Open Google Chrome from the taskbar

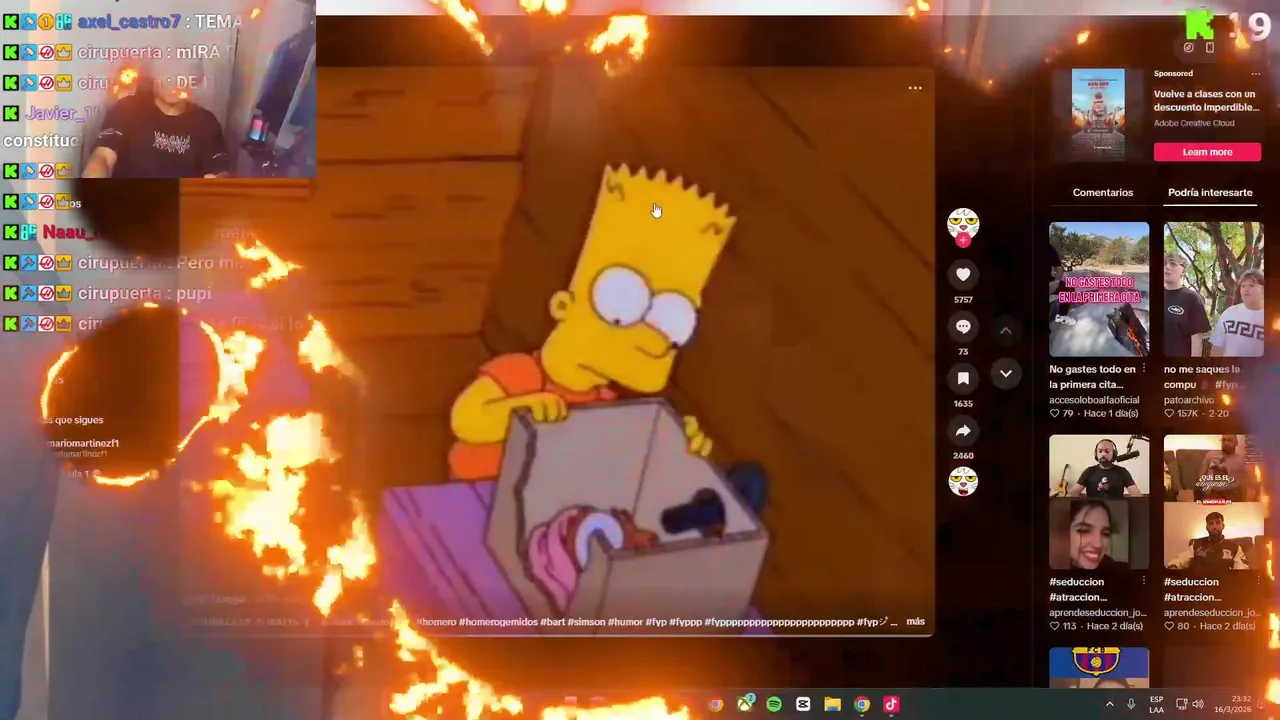point(861,705)
